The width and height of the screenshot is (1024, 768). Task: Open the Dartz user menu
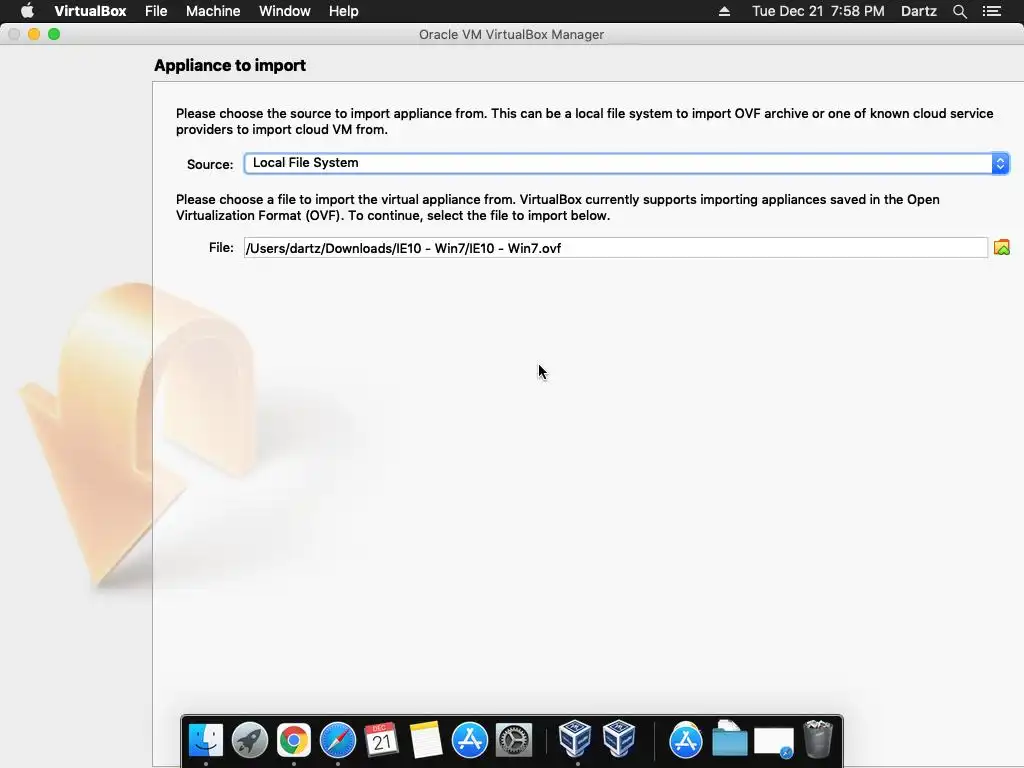pyautogui.click(x=918, y=11)
